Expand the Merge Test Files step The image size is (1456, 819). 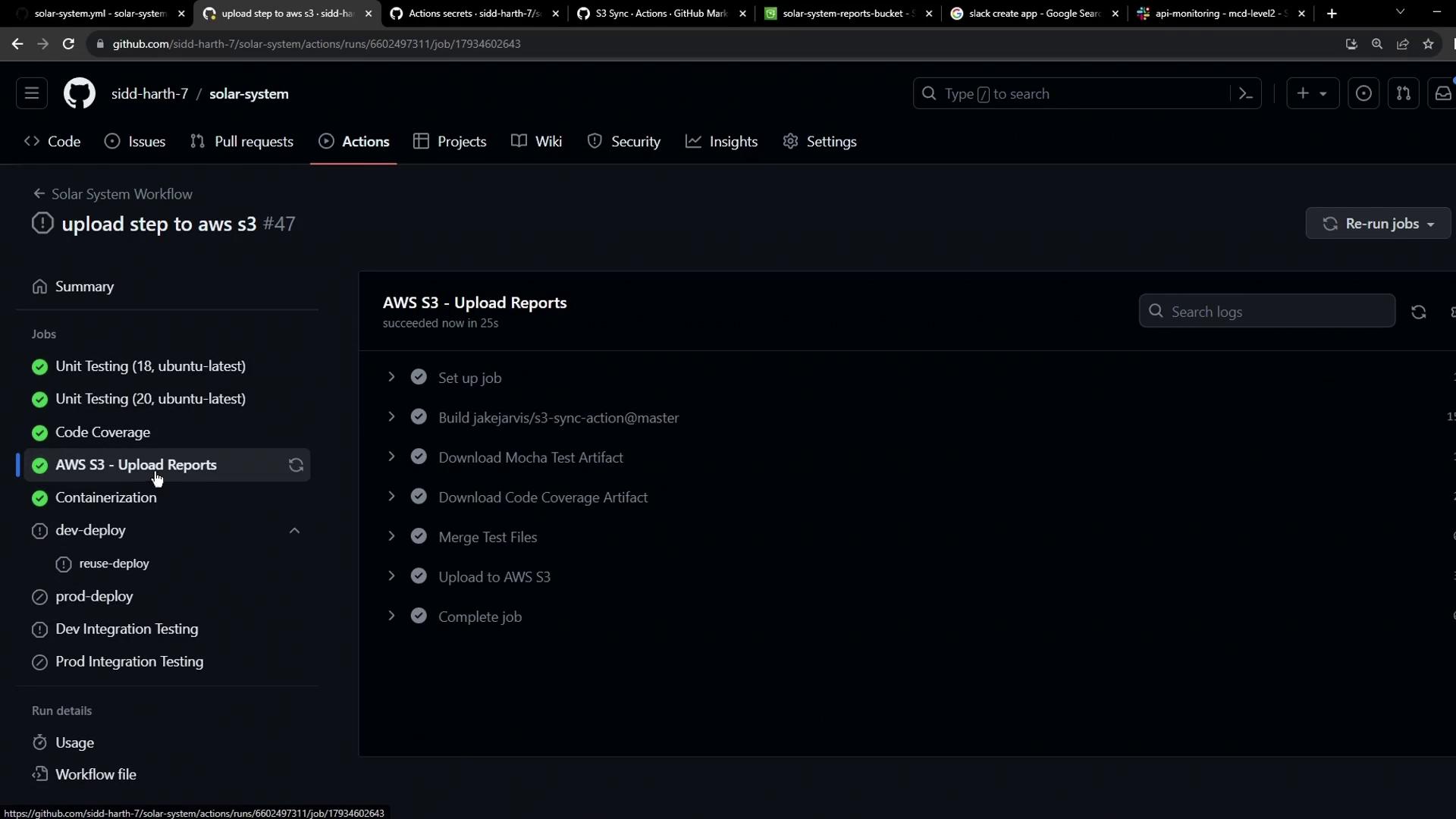(391, 537)
